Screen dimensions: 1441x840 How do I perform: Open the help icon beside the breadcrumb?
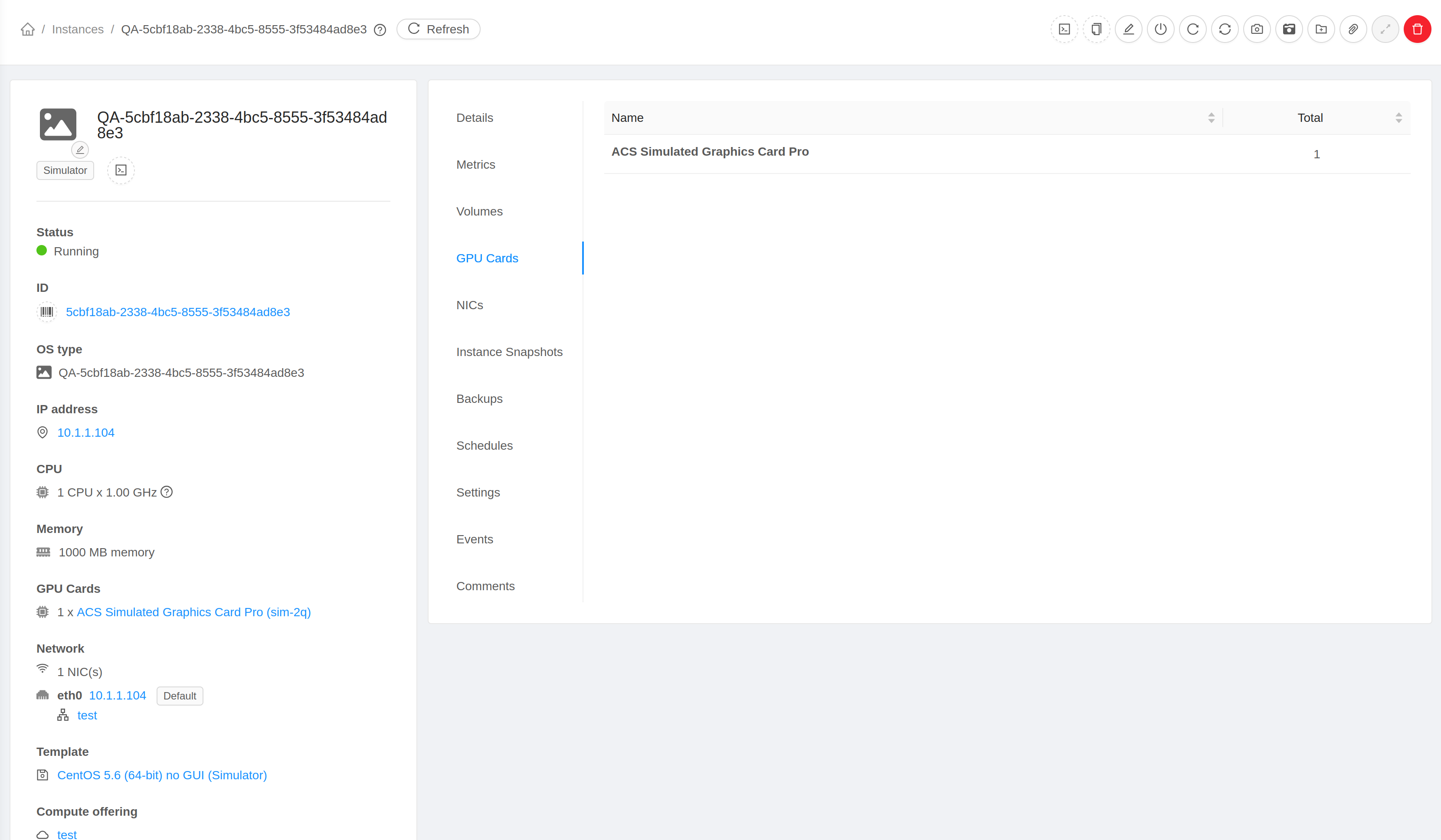click(380, 30)
